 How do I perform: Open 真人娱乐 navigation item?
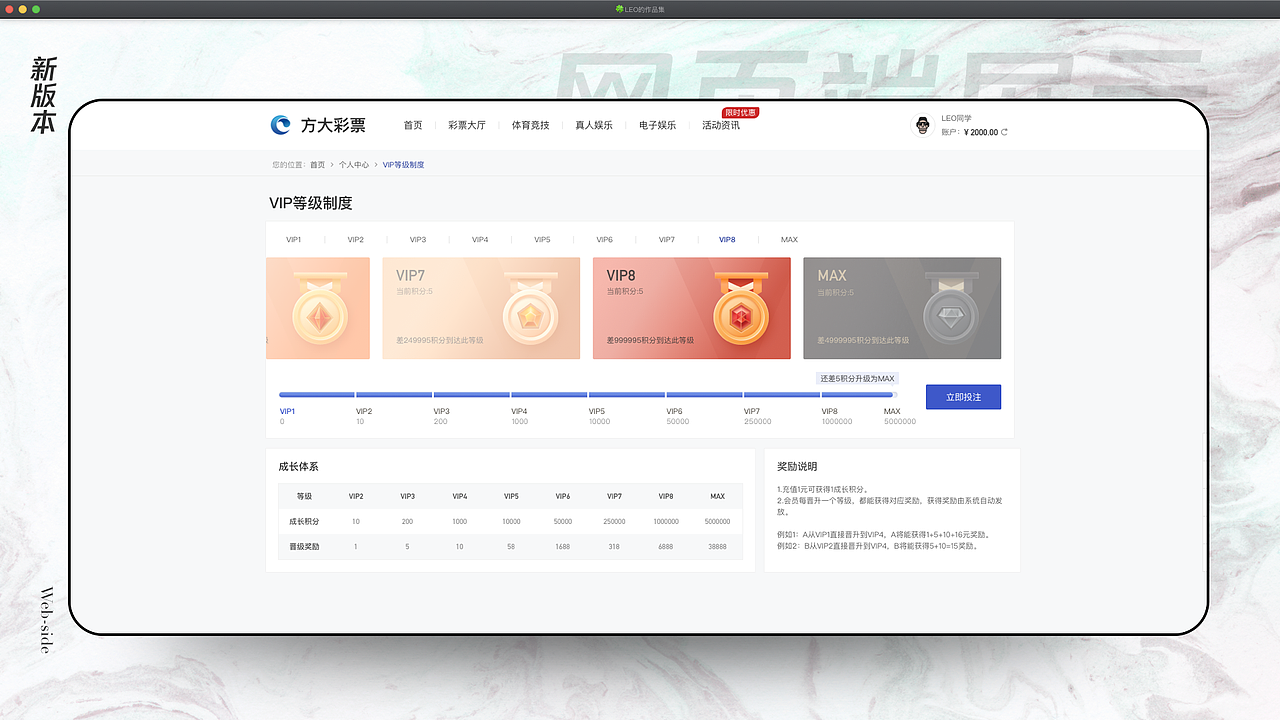[594, 126]
